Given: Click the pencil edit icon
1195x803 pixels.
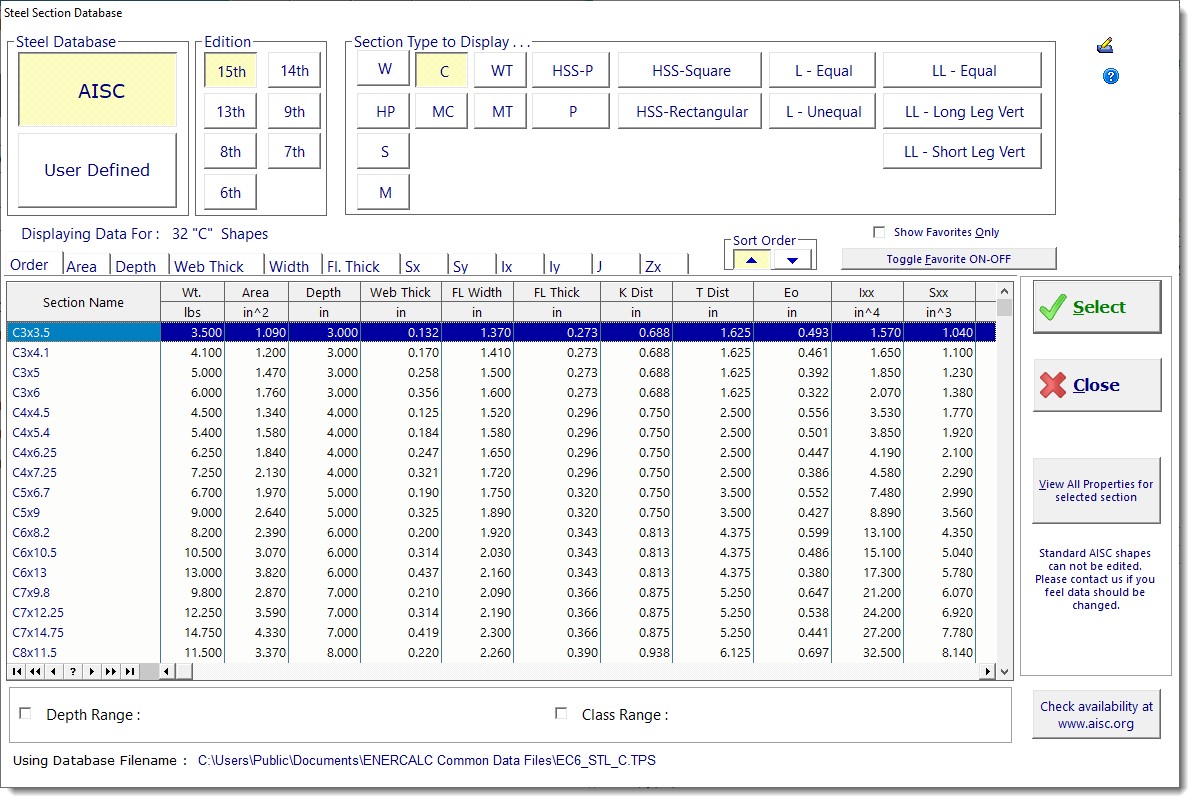Looking at the screenshot, I should [x=1104, y=46].
